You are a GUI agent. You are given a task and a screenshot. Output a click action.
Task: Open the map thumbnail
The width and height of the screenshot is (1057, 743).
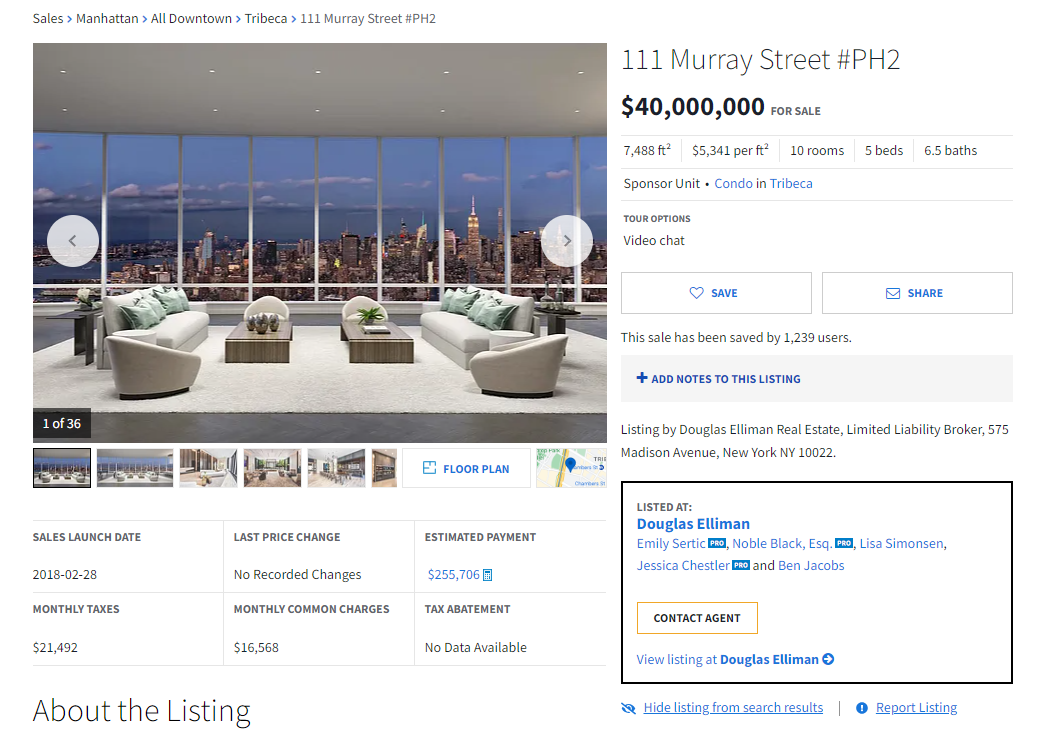(571, 468)
